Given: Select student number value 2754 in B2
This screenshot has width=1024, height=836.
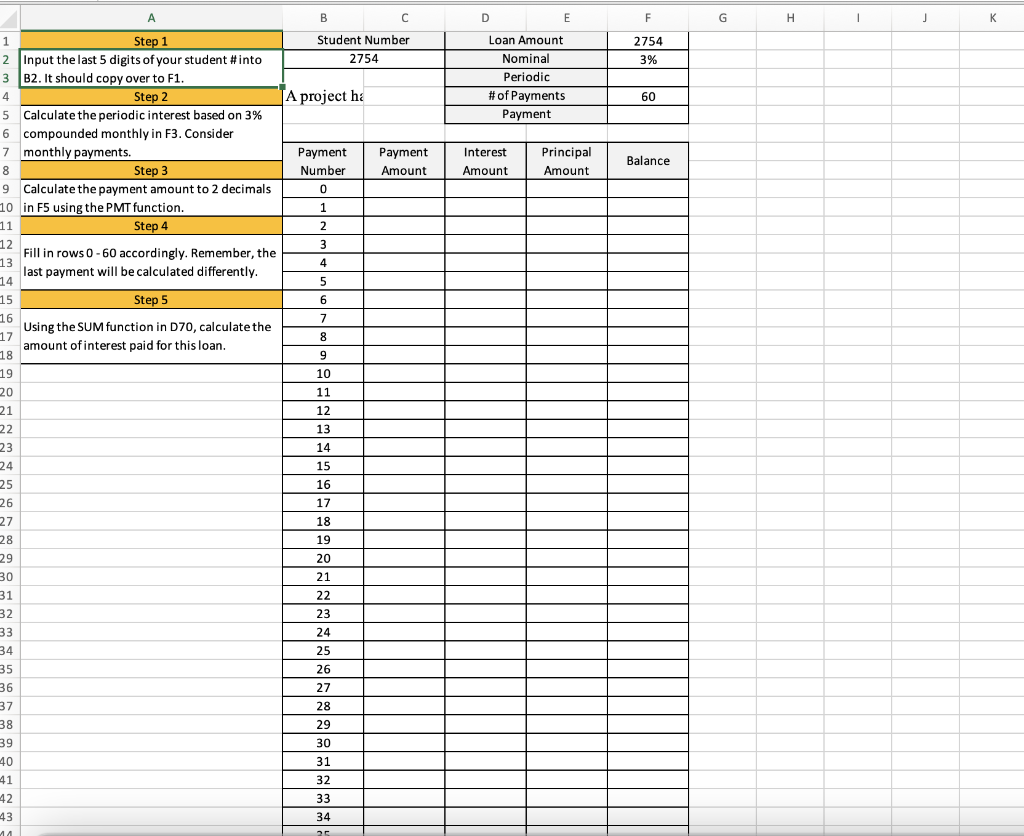Looking at the screenshot, I should coord(364,59).
